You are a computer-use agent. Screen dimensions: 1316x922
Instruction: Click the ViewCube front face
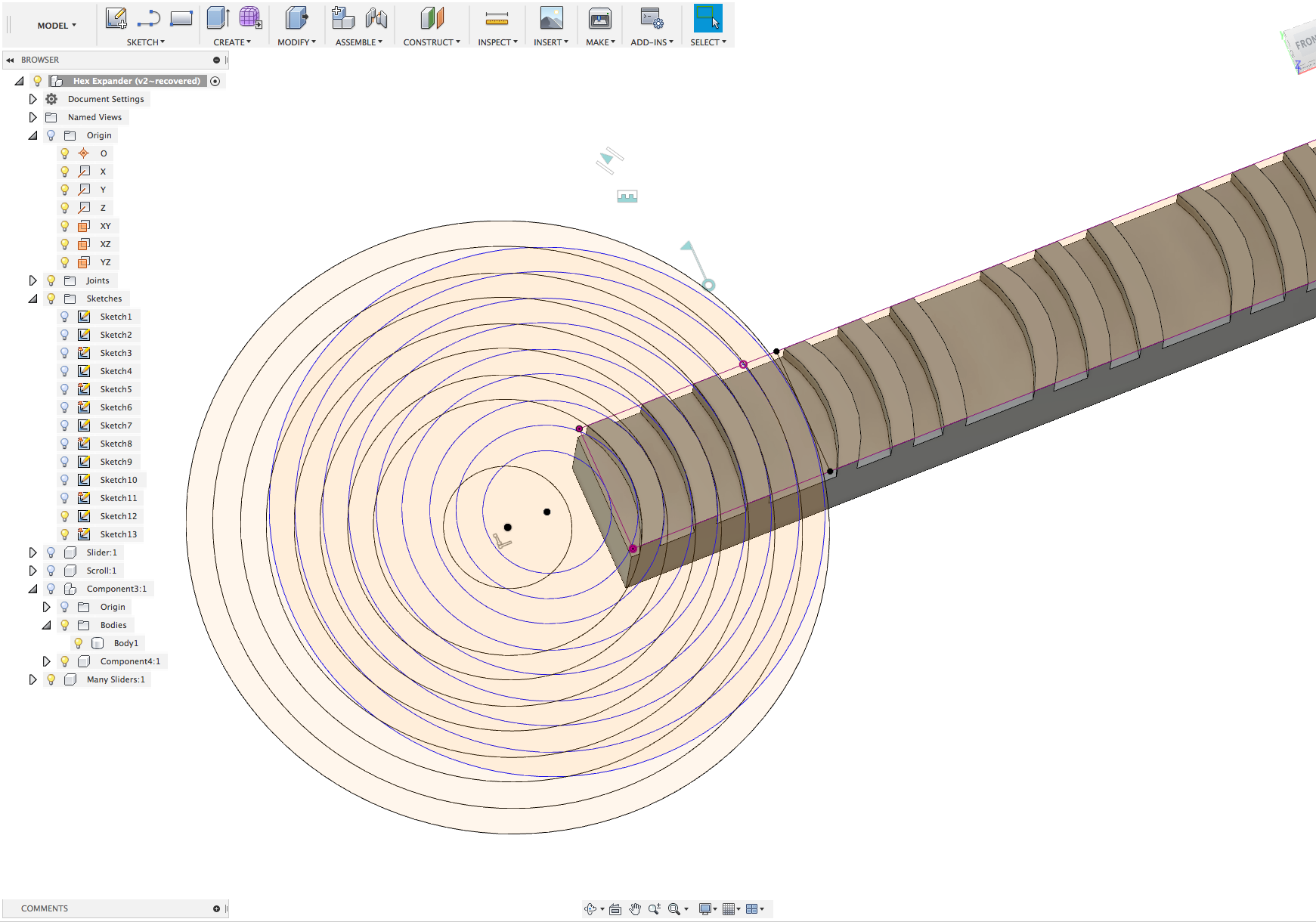pyautogui.click(x=1304, y=43)
